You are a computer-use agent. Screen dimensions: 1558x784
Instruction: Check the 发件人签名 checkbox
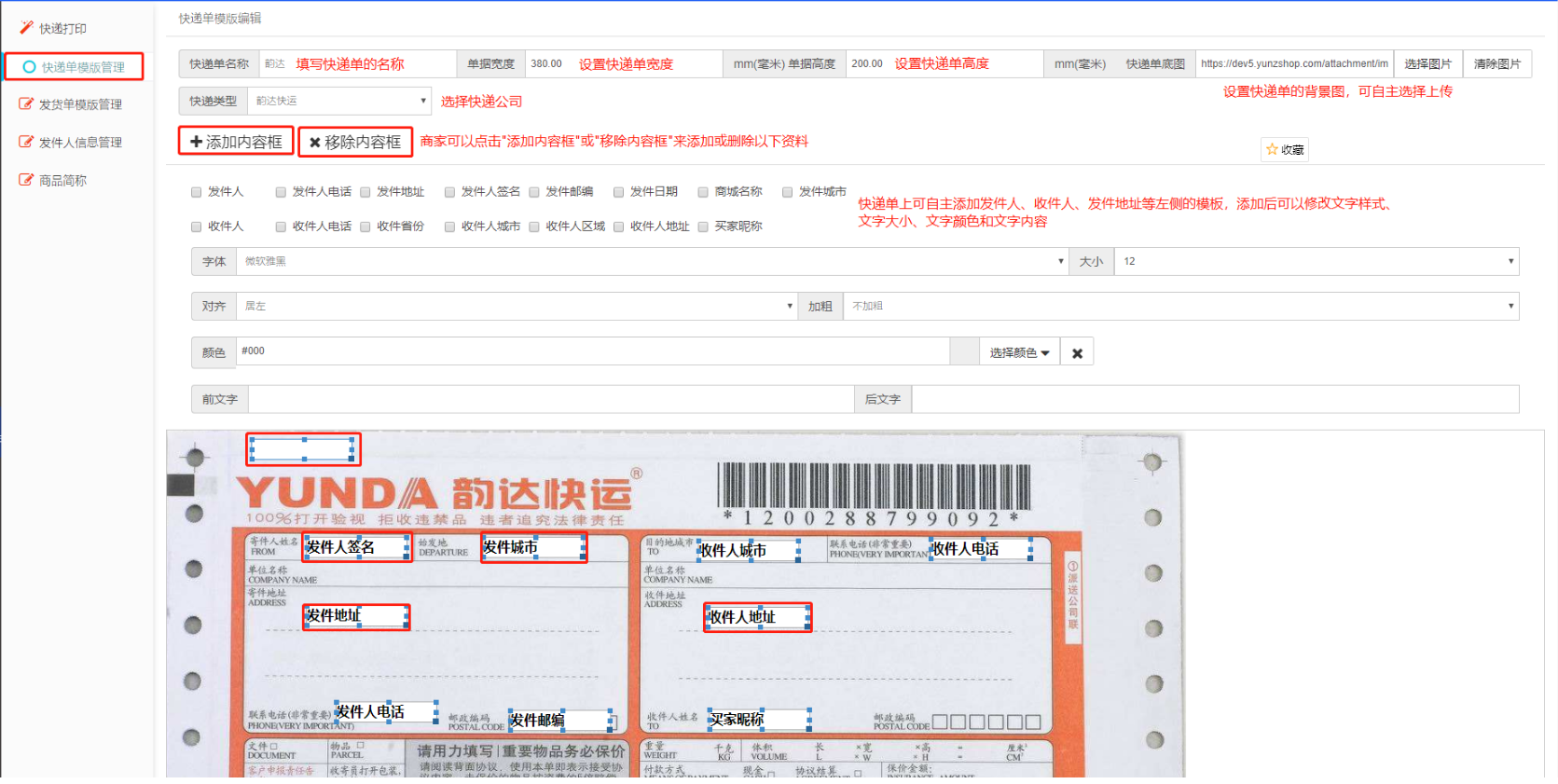click(449, 192)
